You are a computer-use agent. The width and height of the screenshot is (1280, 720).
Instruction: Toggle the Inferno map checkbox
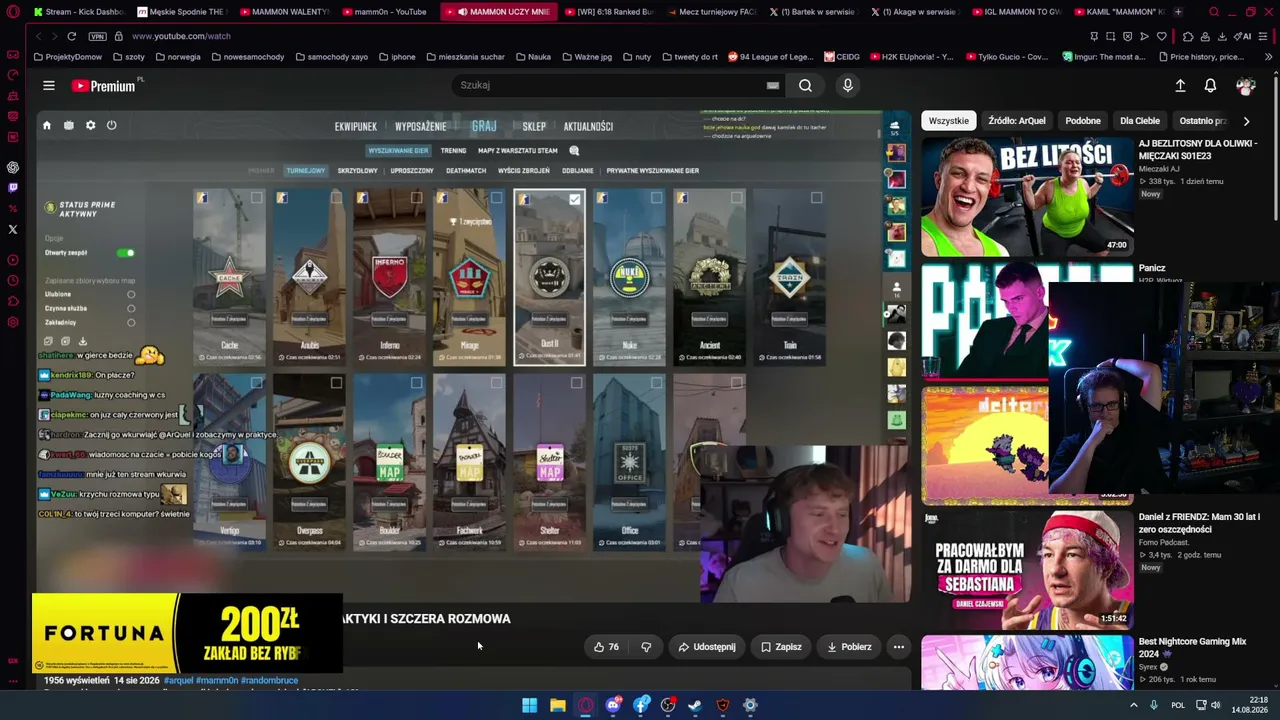click(x=417, y=198)
